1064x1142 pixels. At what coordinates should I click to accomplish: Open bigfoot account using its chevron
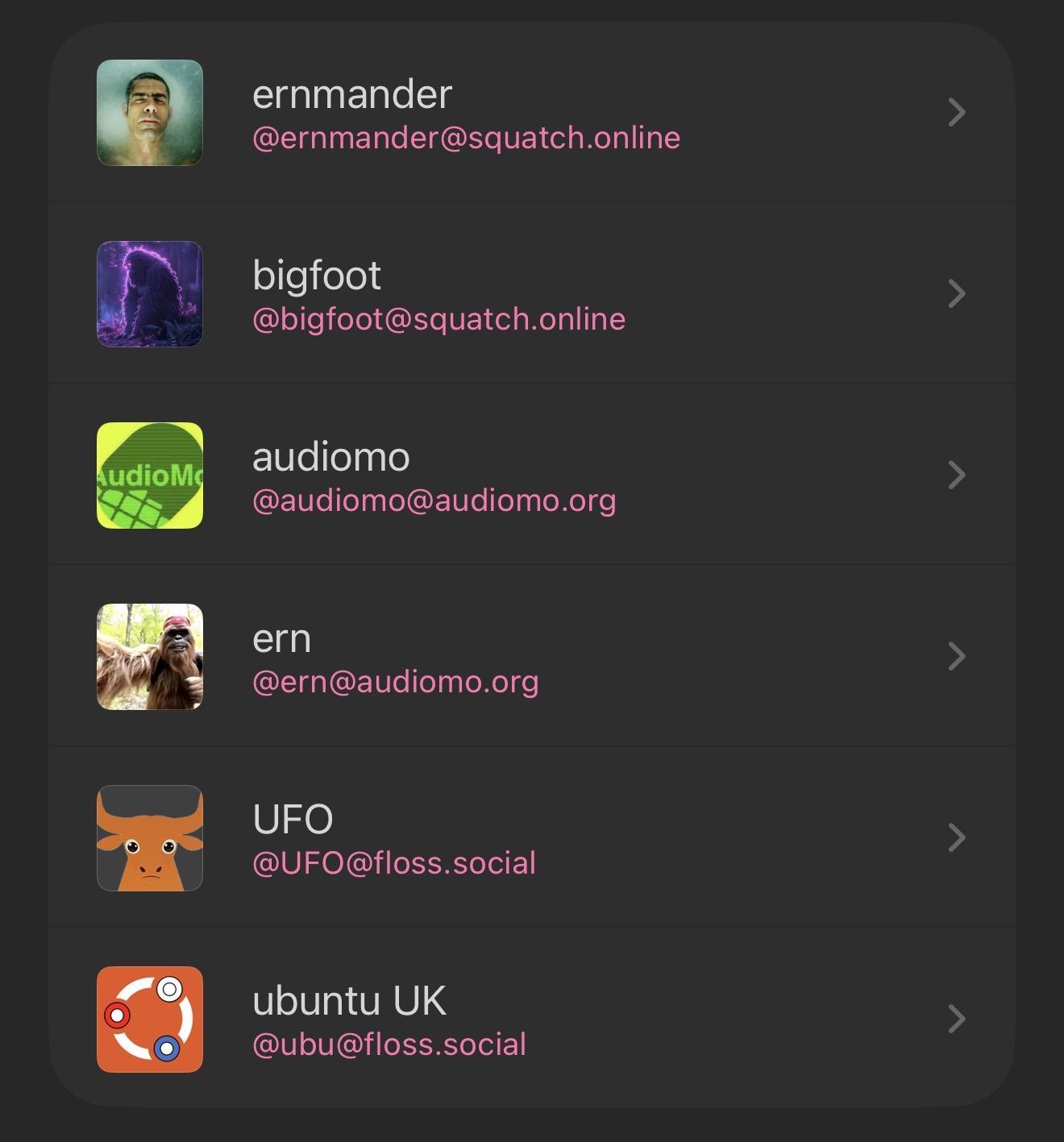point(957,294)
